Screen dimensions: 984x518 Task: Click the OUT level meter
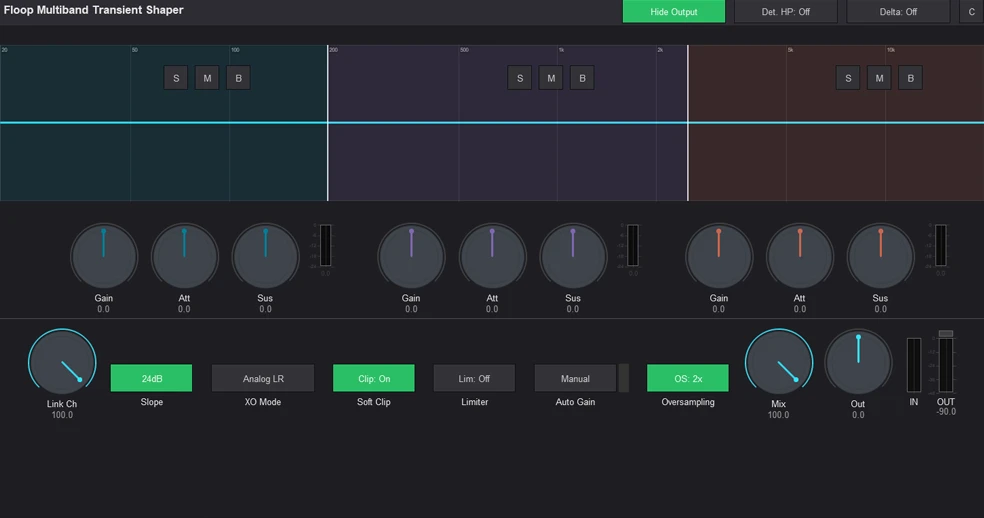tap(946, 365)
